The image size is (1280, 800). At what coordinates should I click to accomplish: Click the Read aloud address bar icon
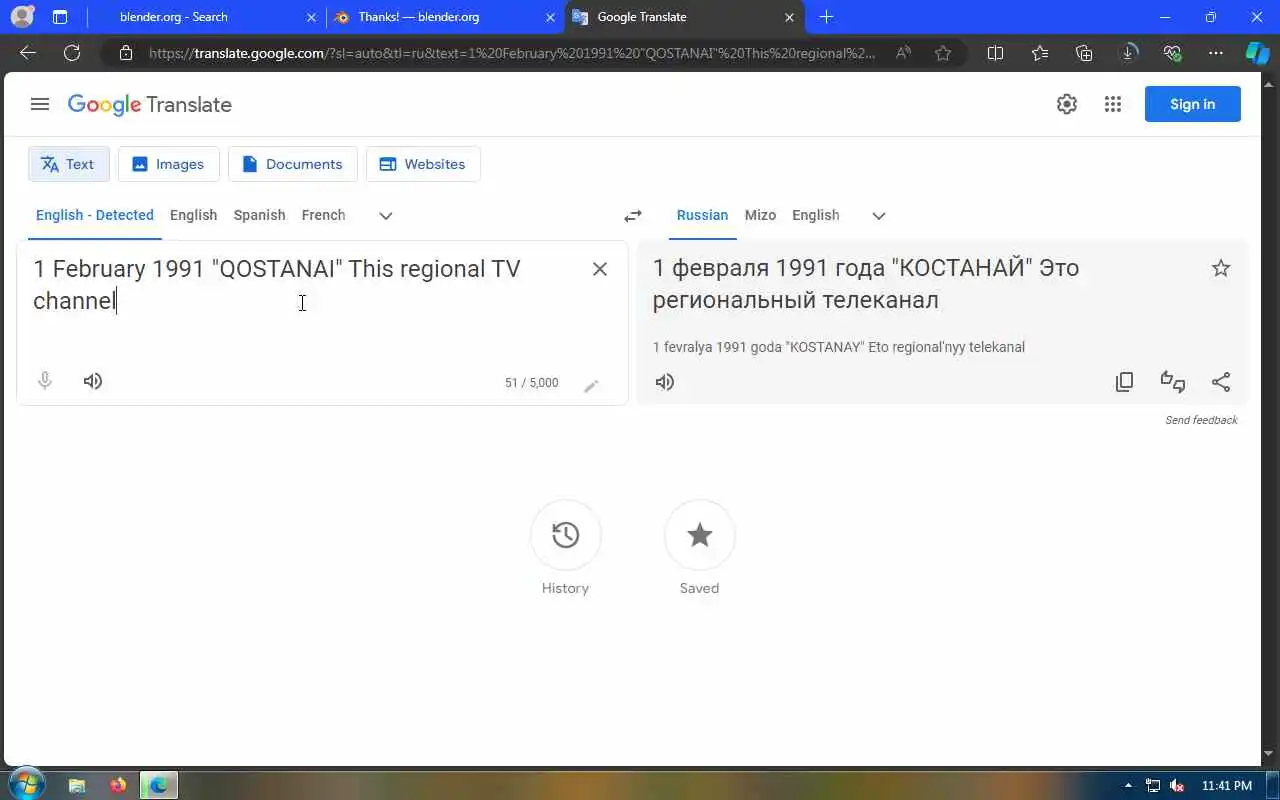(903, 53)
